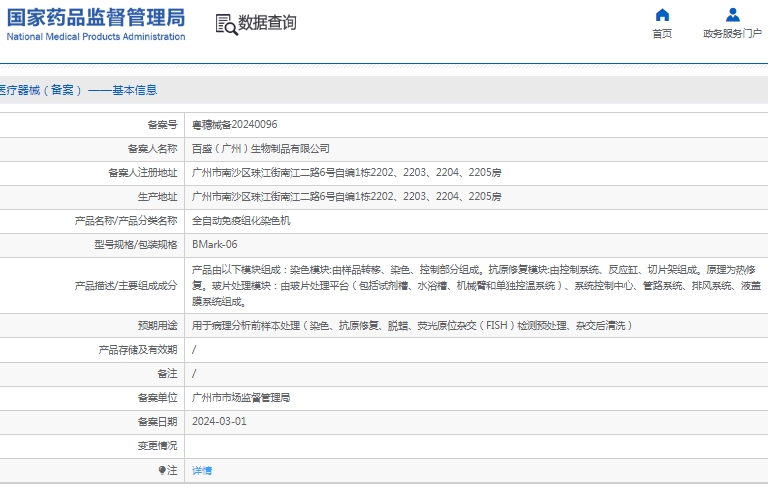Select the 备案人注册地址 address value
The height and width of the screenshot is (488, 768).
click(347, 172)
